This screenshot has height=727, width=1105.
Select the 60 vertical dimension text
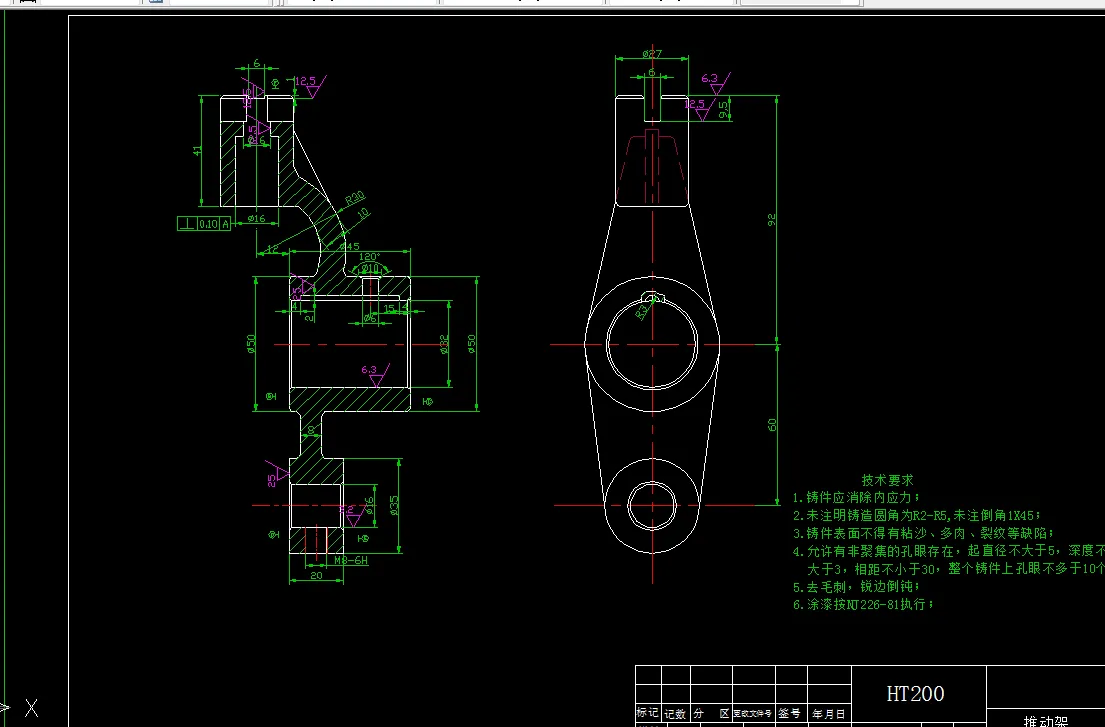point(772,425)
